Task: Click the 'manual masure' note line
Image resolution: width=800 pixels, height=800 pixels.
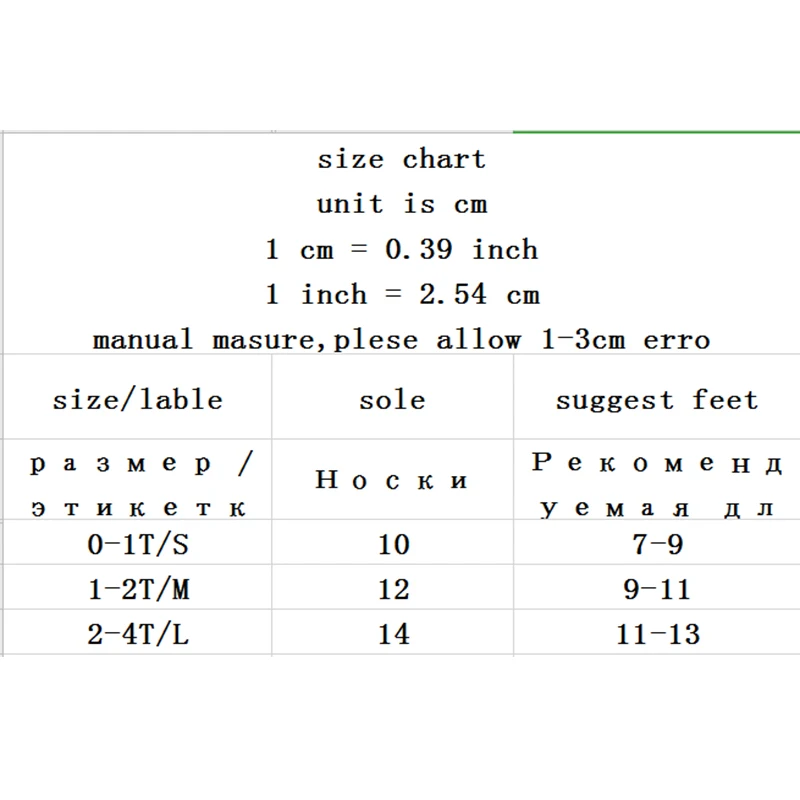Action: point(401,340)
